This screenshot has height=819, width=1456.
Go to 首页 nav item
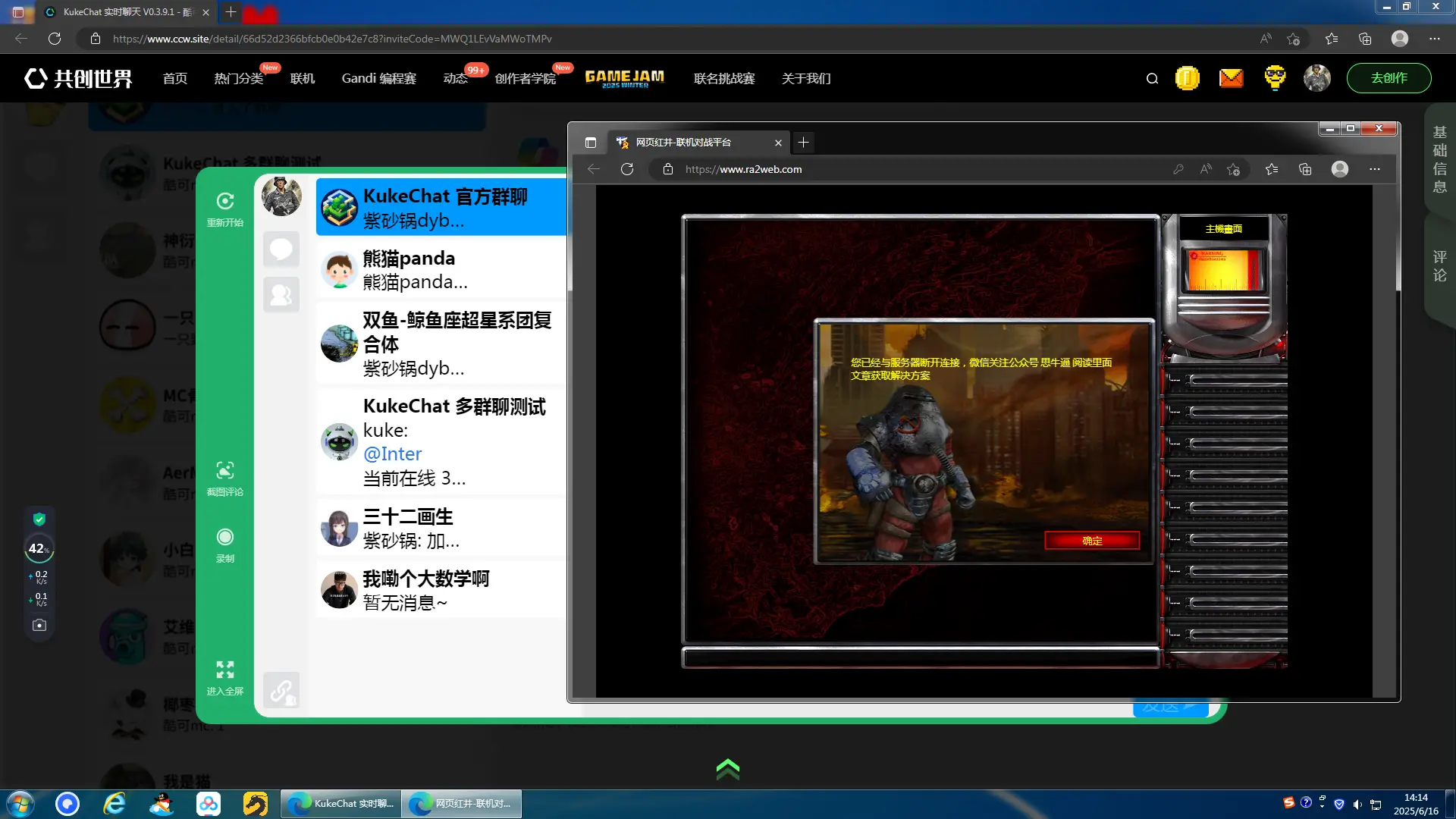pos(175,78)
